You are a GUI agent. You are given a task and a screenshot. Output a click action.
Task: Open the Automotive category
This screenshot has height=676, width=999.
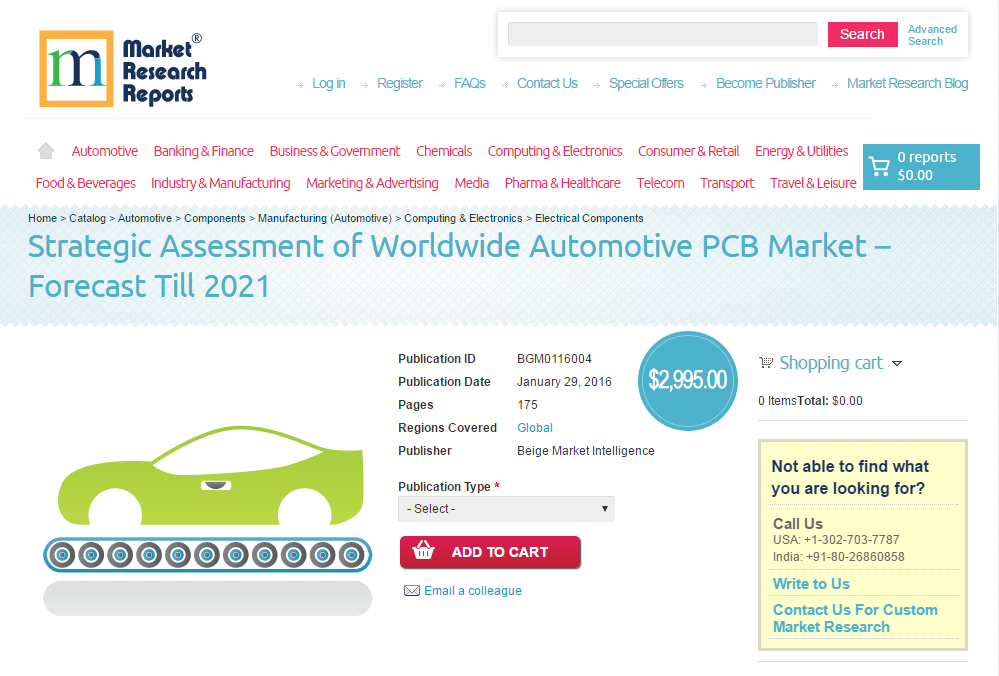104,150
